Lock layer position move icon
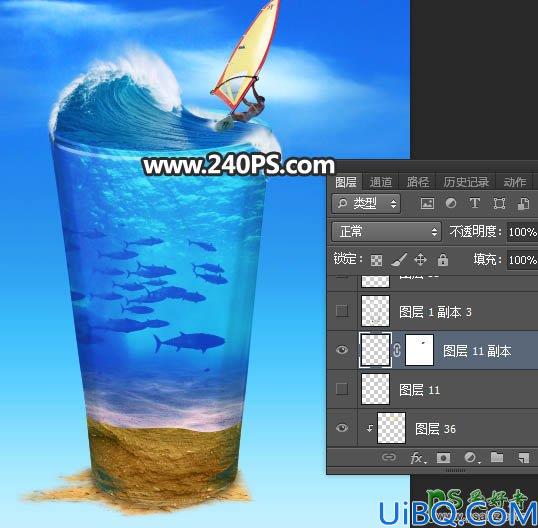538x528 pixels. click(x=421, y=260)
